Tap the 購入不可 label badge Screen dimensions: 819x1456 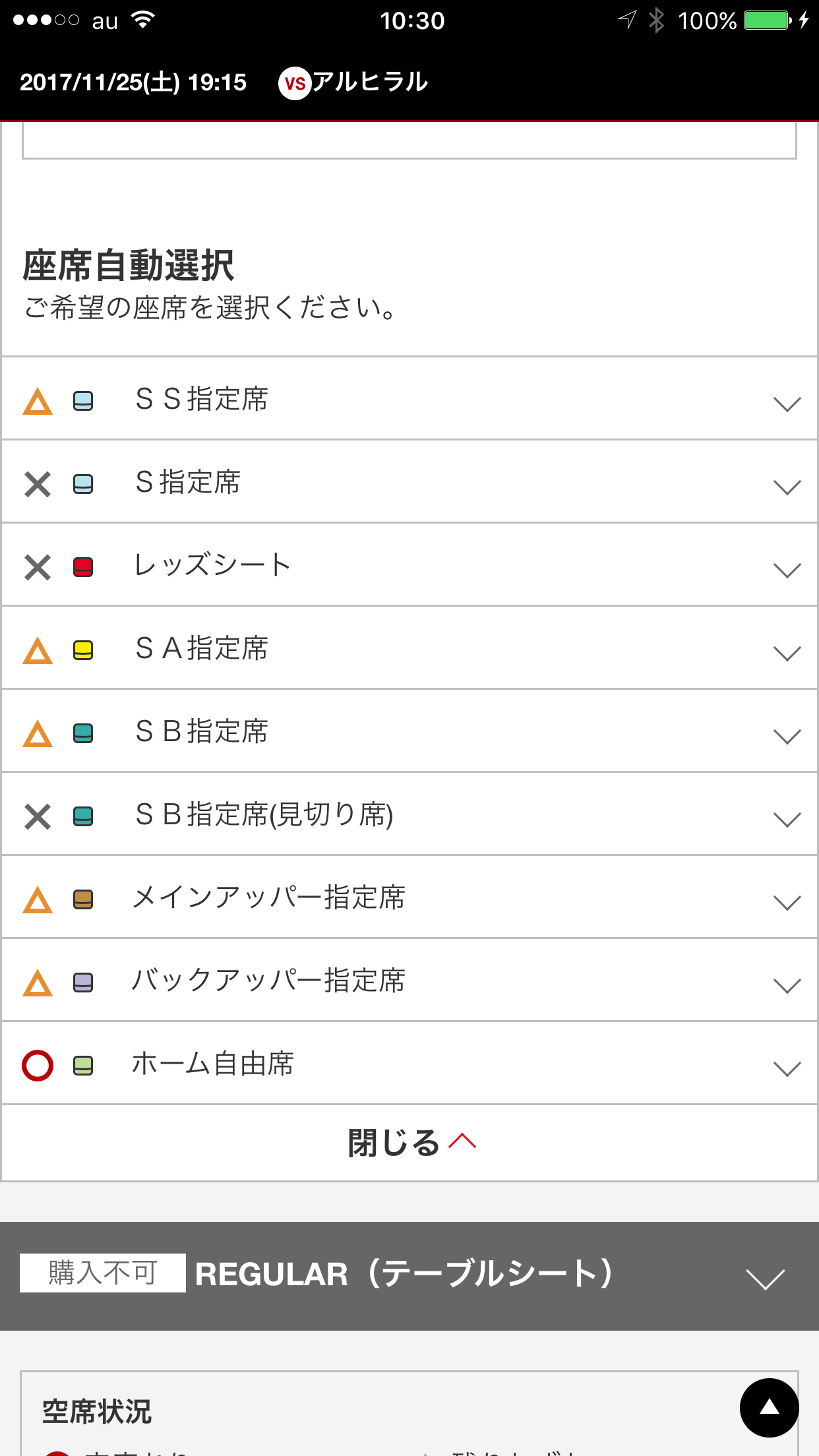tap(103, 1273)
